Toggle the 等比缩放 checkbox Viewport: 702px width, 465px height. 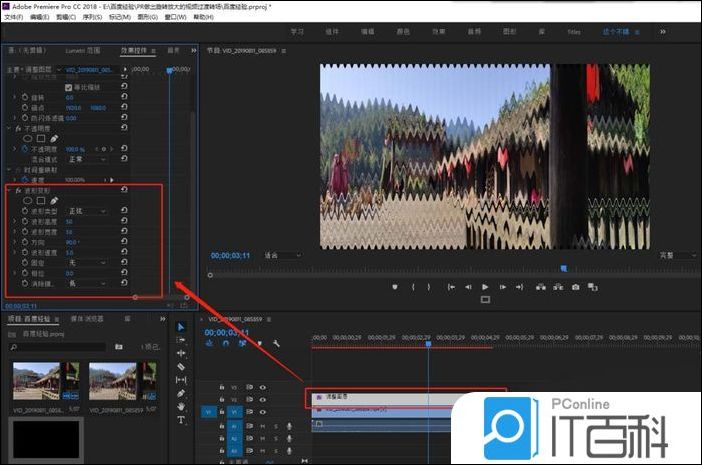pyautogui.click(x=69, y=87)
